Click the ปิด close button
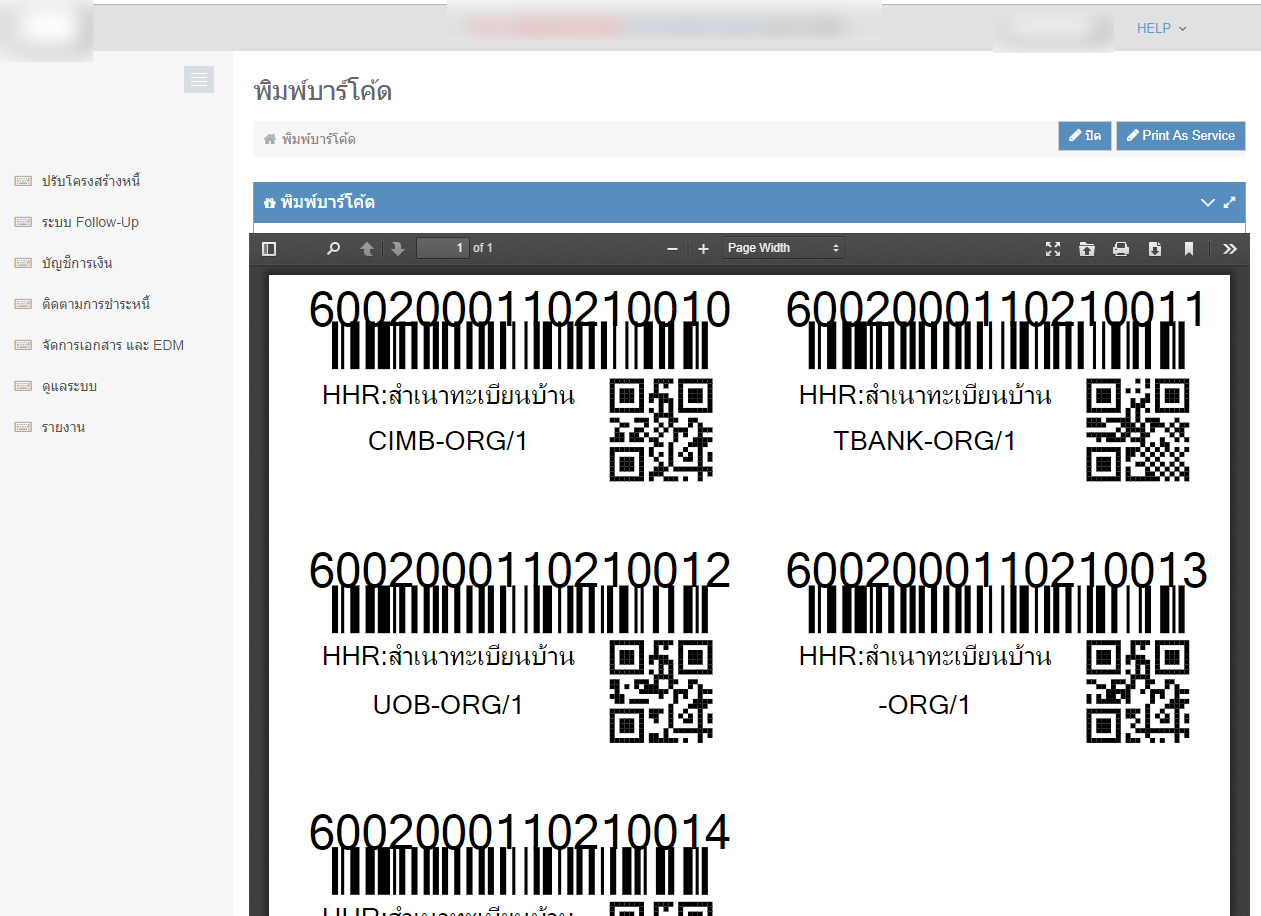Viewport: 1261px width, 916px height. click(1085, 136)
